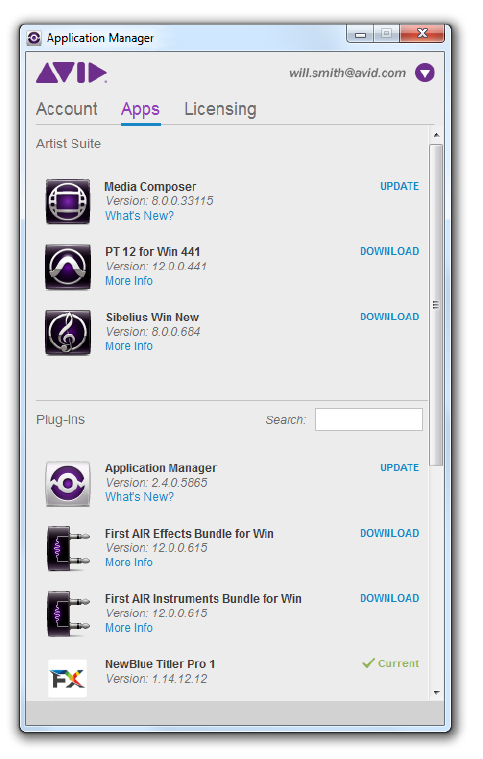483x759 pixels.
Task: Click the PT 12 for Win 441 title
Action: (x=152, y=252)
